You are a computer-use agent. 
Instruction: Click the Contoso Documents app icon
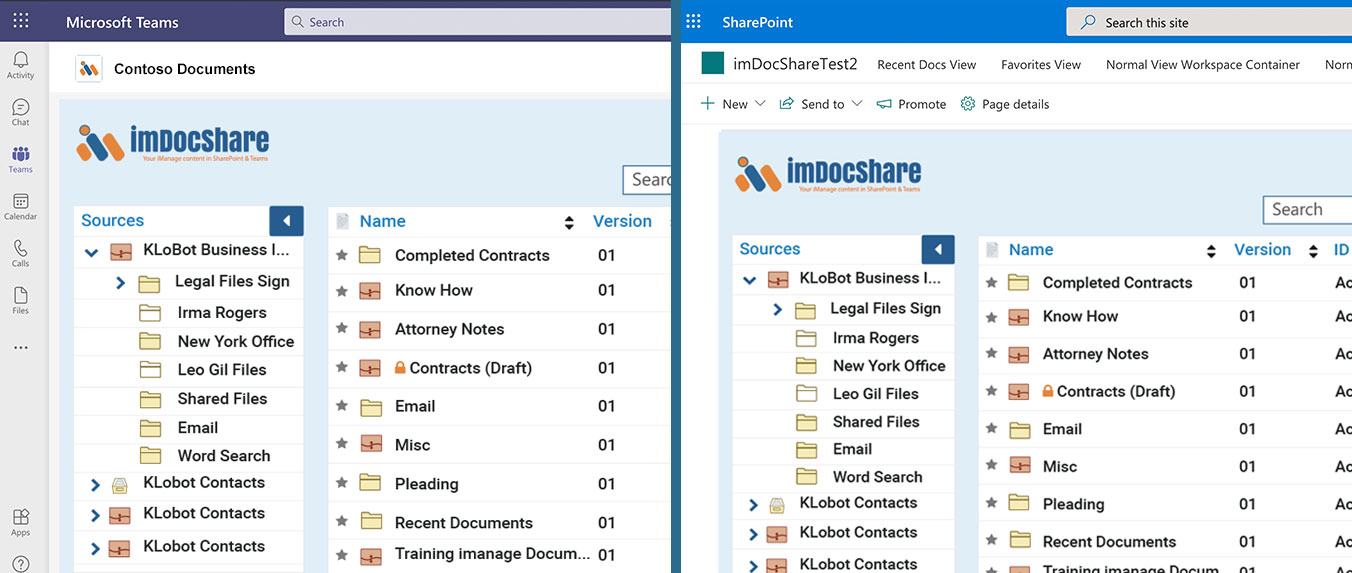pyautogui.click(x=89, y=69)
